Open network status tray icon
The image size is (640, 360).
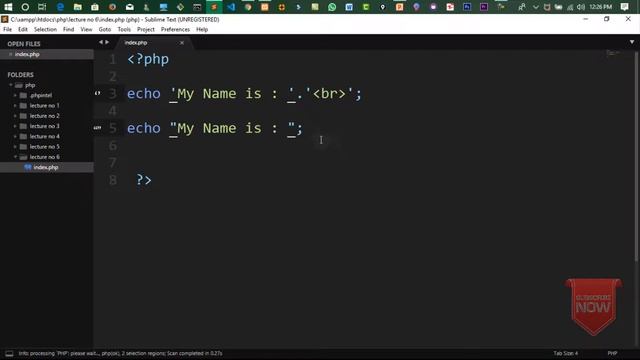570,7
